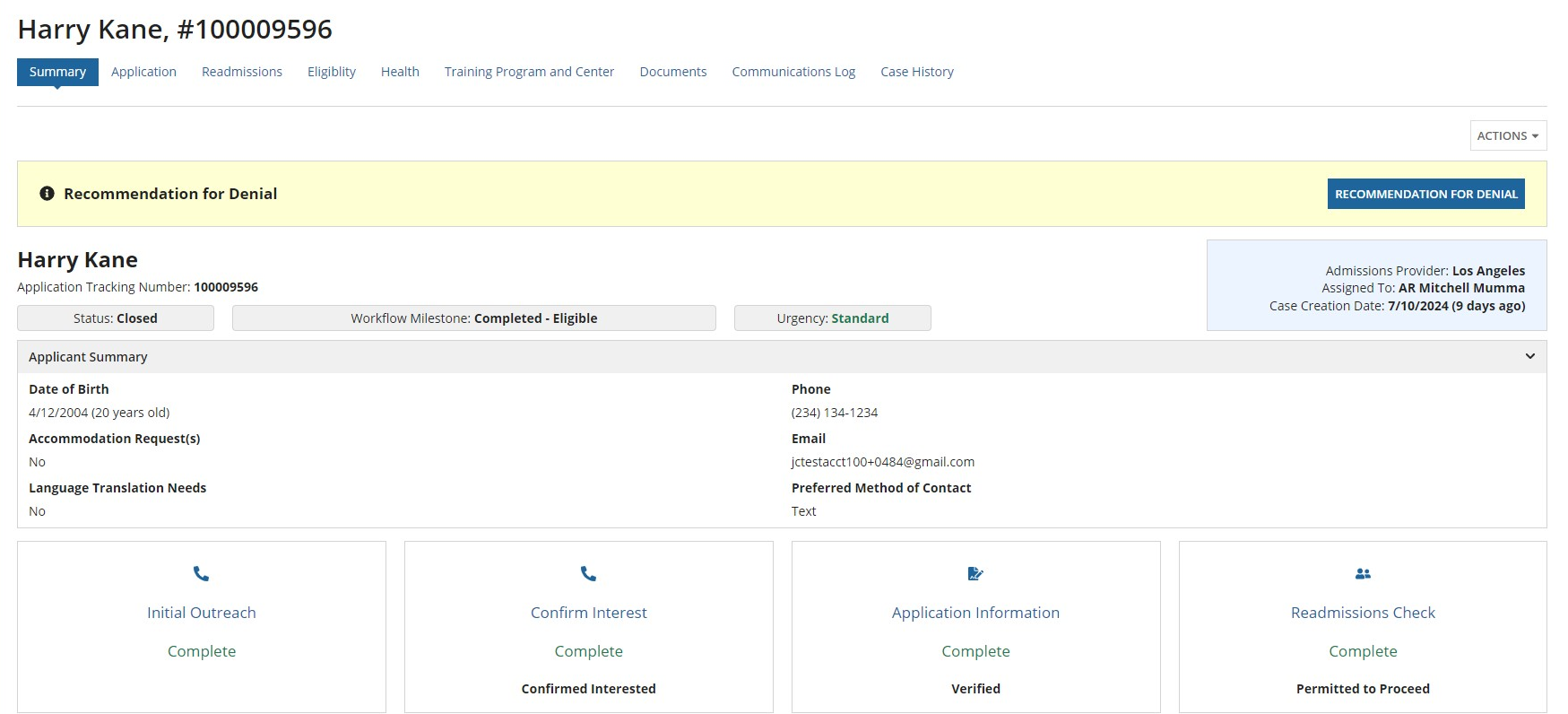Open the Readmissions Check link

click(x=1363, y=613)
